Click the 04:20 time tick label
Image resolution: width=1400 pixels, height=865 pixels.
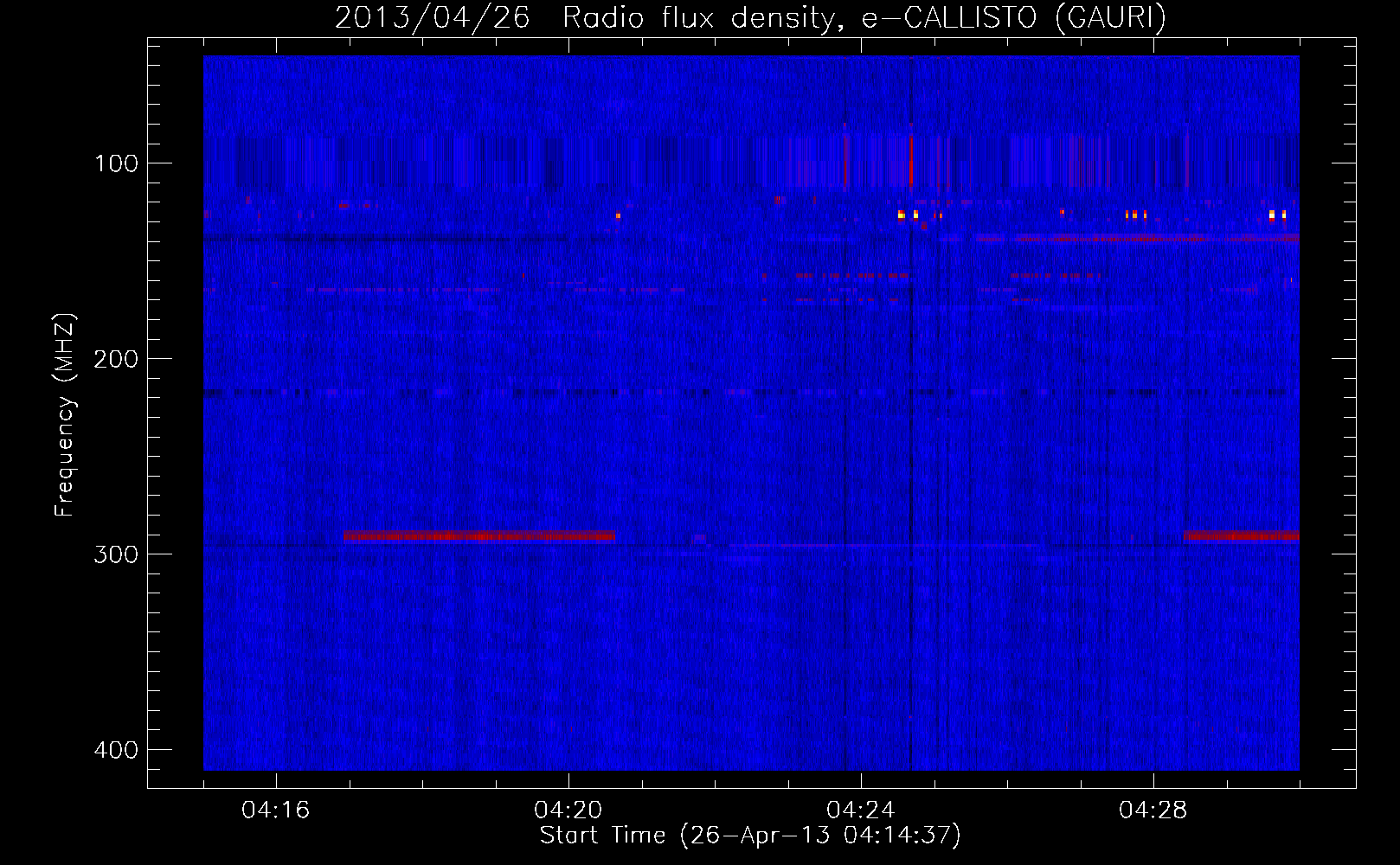coord(568,810)
